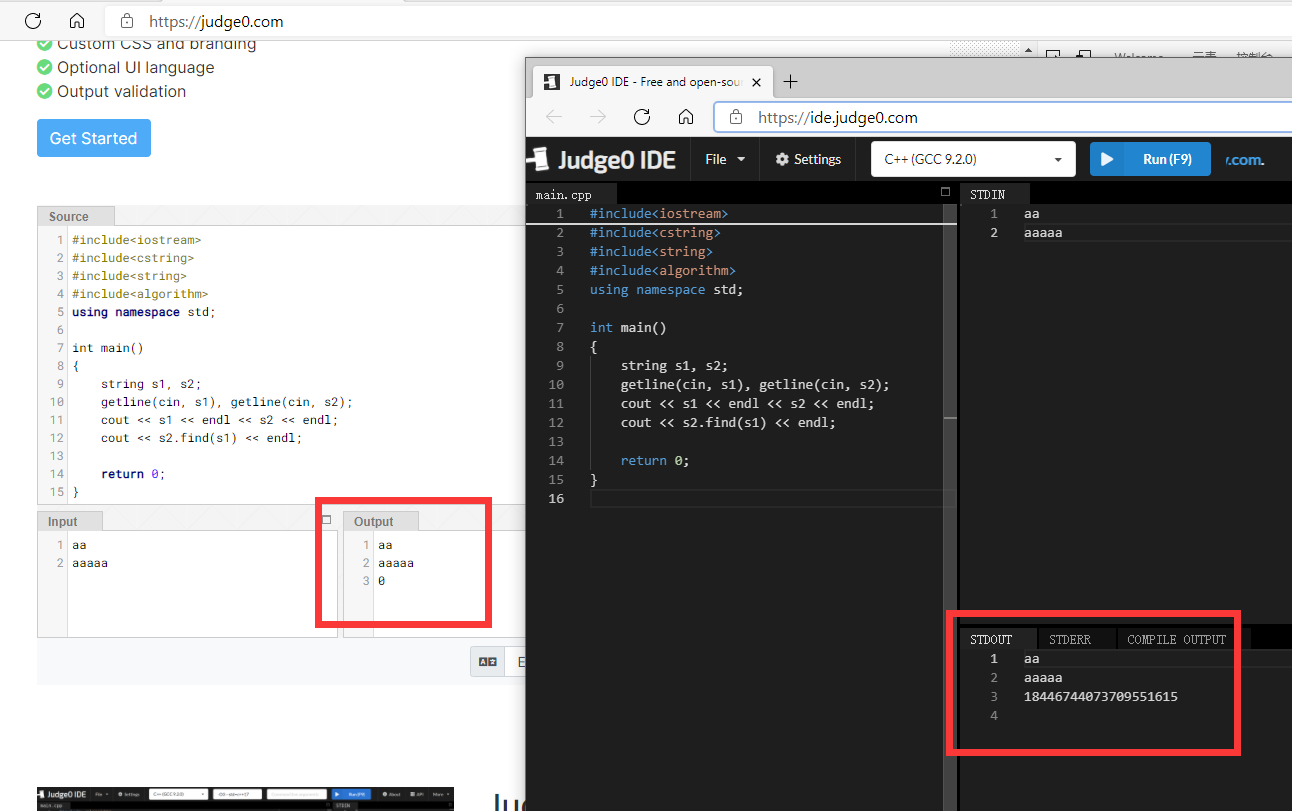Click the translate icon below the Input panel

(487, 661)
